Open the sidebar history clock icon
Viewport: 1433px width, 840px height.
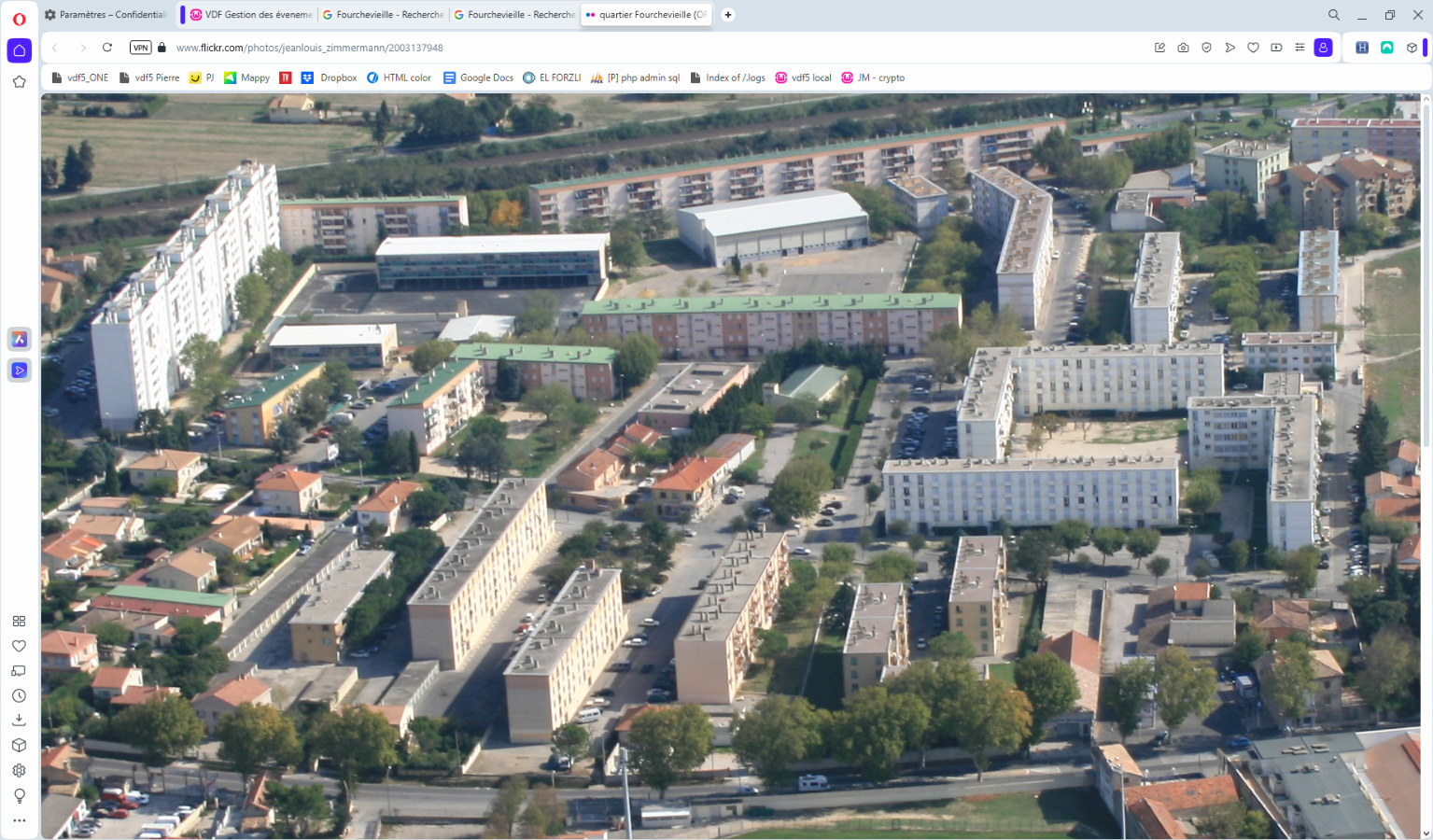pos(19,695)
